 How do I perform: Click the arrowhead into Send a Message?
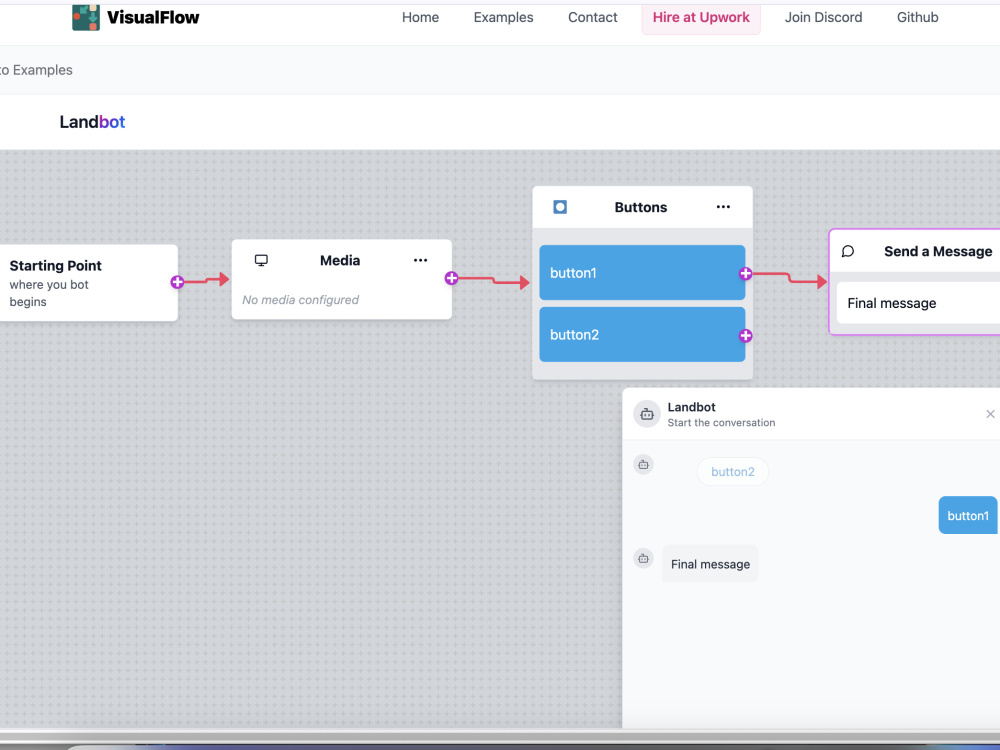pos(822,281)
